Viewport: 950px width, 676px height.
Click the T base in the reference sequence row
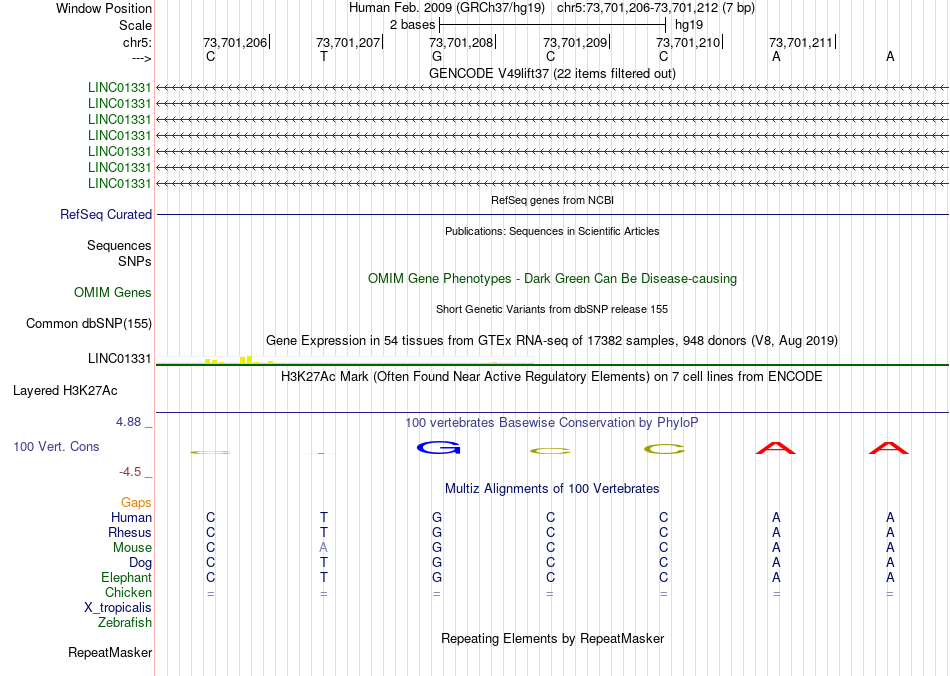(x=324, y=56)
